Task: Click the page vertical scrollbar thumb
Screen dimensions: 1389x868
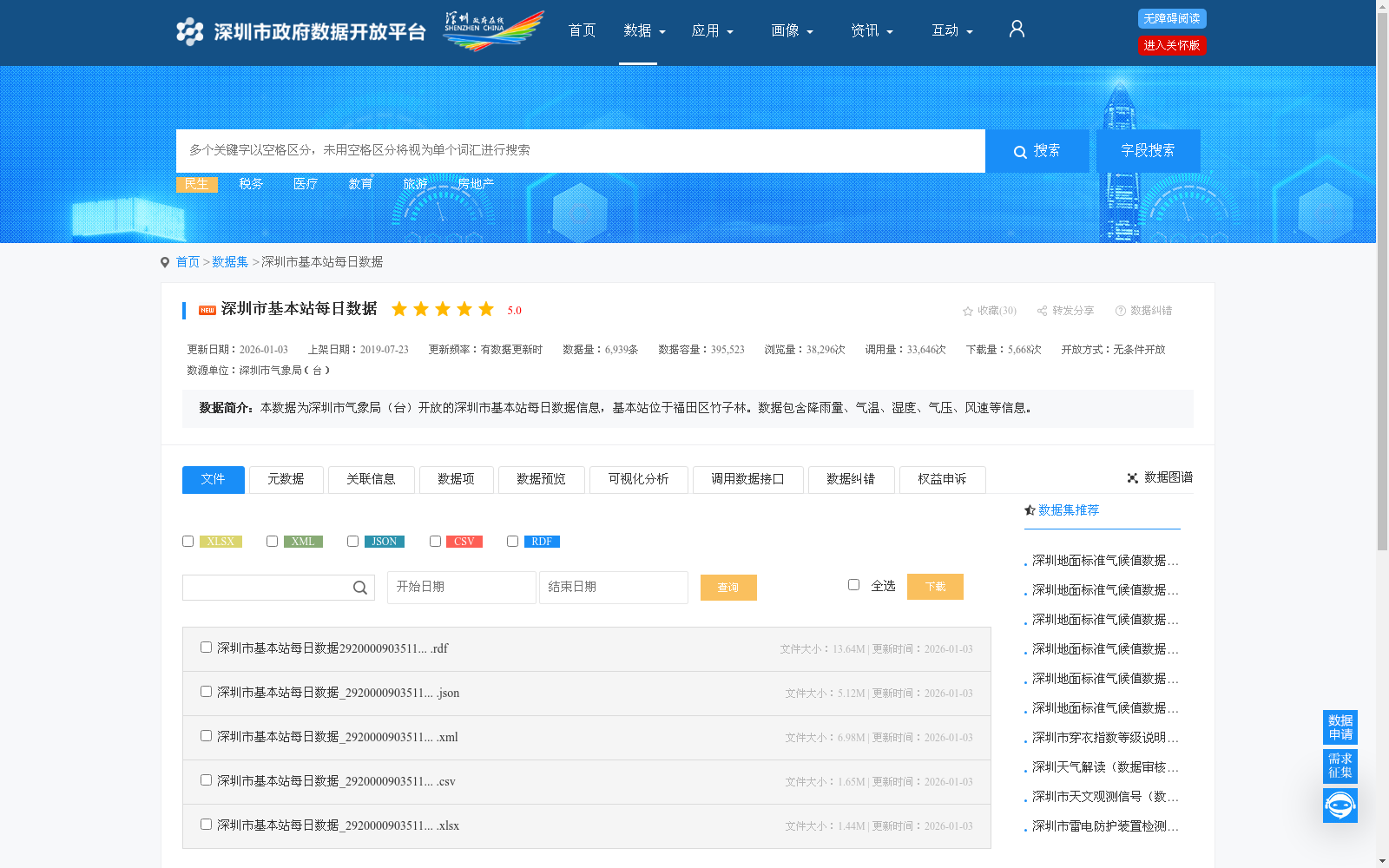Action: [1382, 282]
